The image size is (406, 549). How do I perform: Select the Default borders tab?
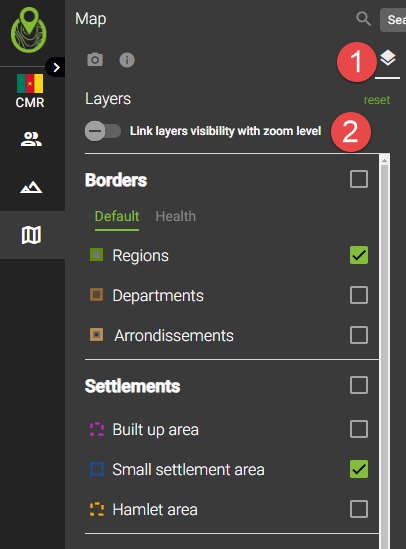coord(117,216)
